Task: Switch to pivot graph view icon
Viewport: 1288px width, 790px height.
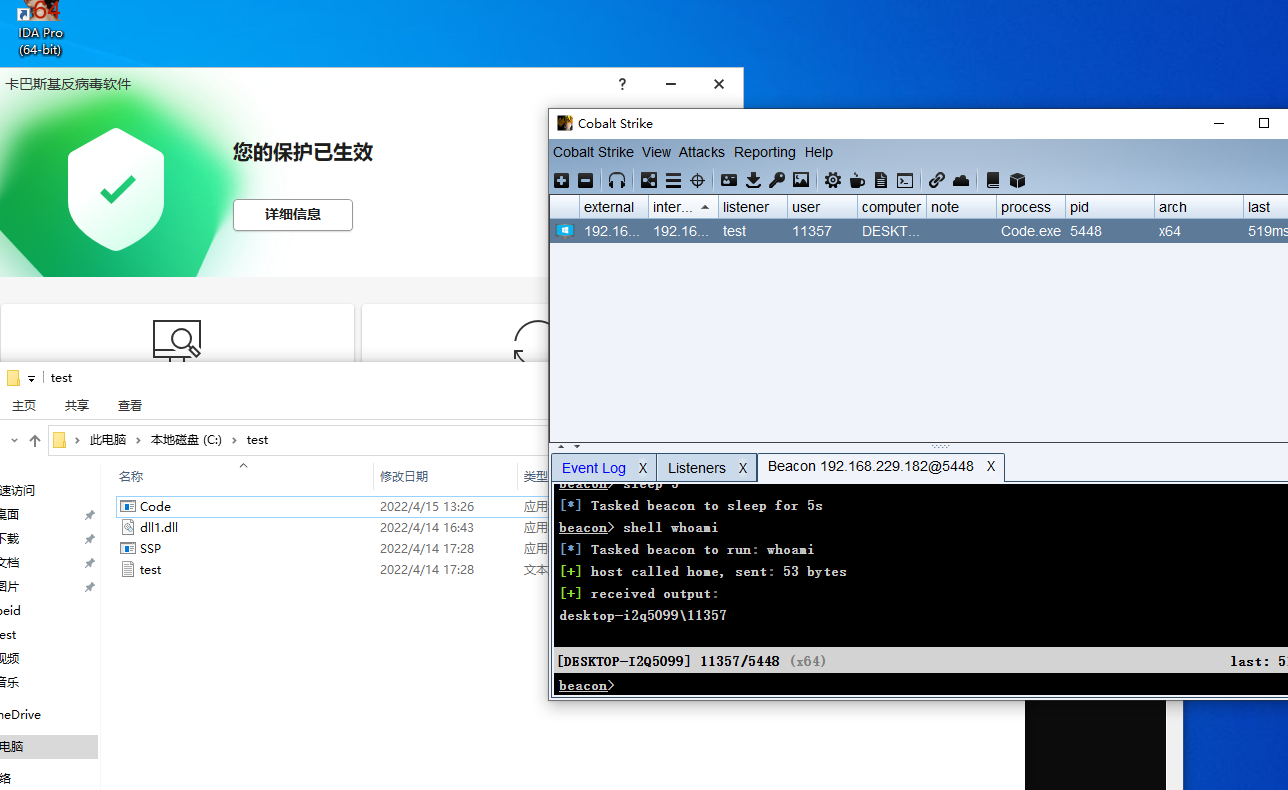Action: click(648, 180)
